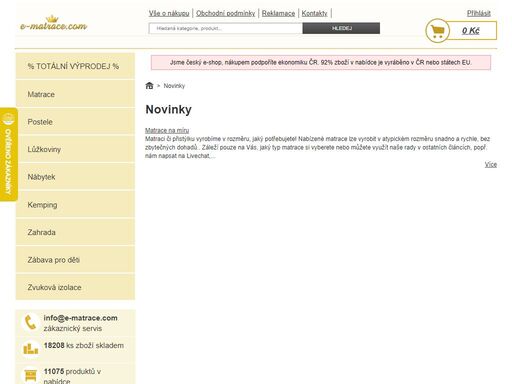This screenshot has height=384, width=512.
Task: Open 'Zahrada' category
Action: click(75, 232)
